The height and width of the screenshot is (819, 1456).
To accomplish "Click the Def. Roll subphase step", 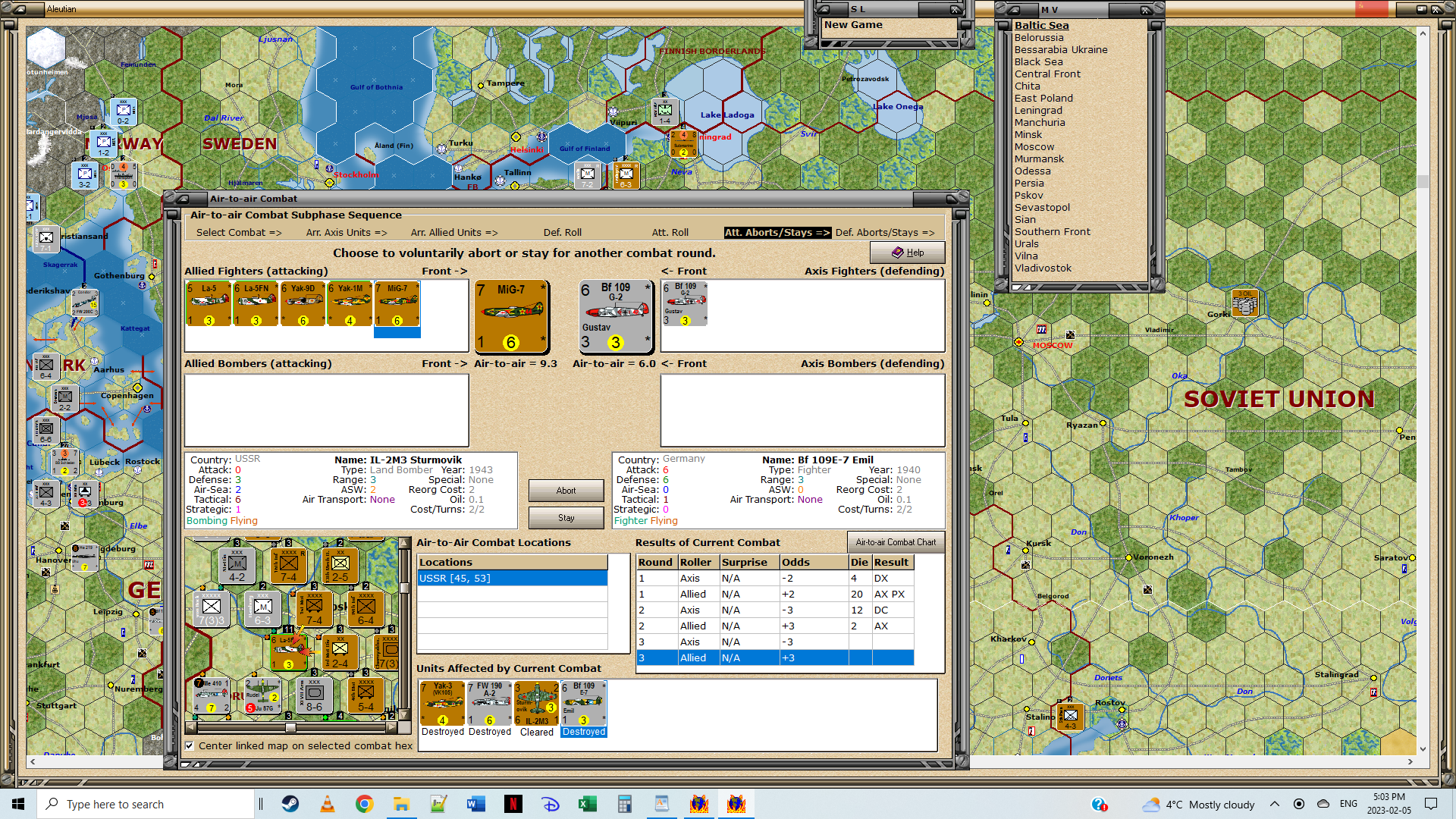I will tap(563, 233).
